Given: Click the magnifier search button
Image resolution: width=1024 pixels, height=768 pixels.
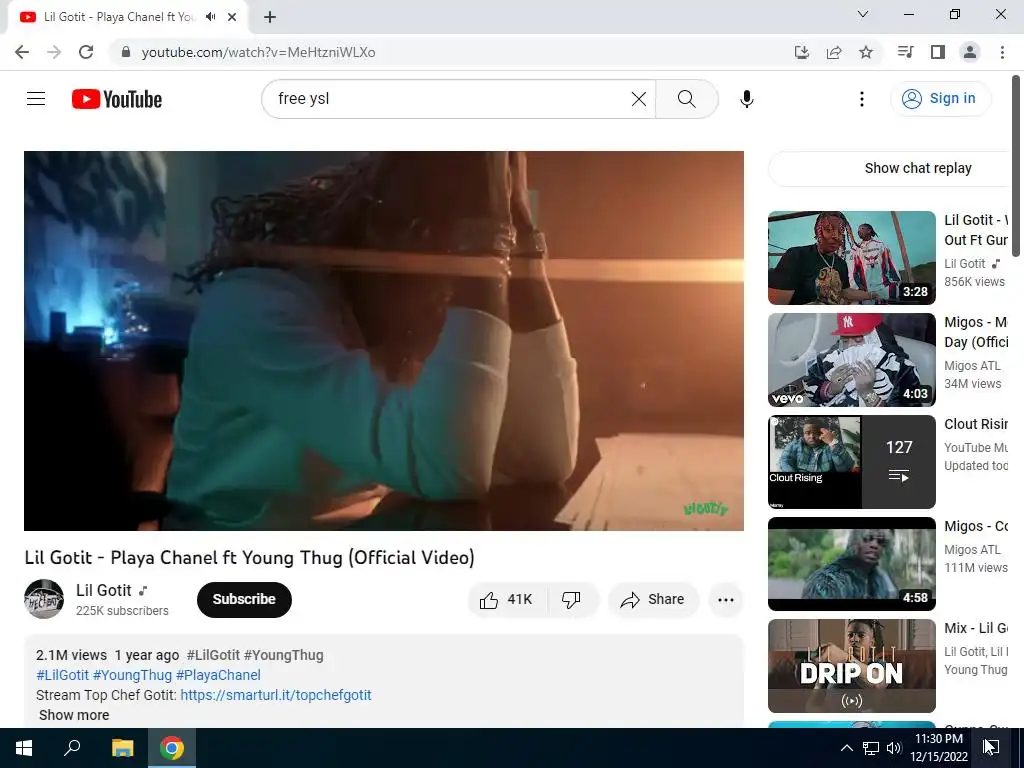Looking at the screenshot, I should 686,99.
